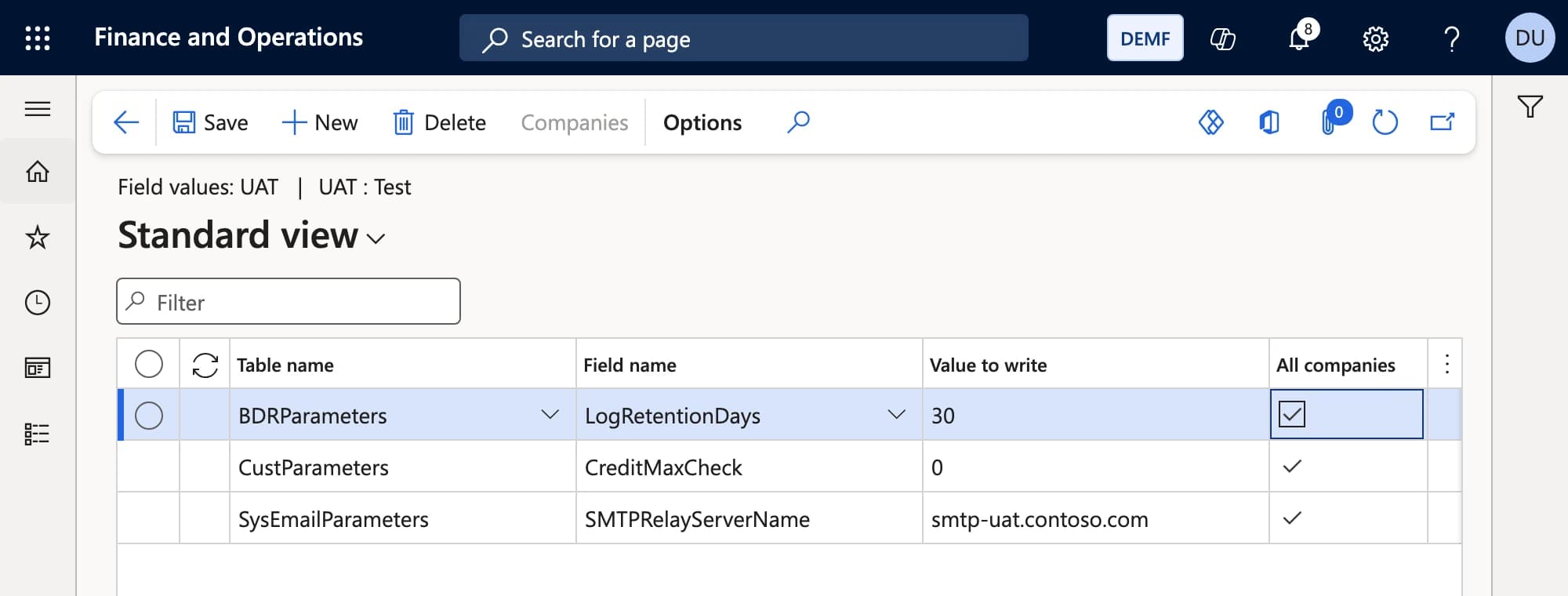The width and height of the screenshot is (1568, 596).
Task: Click the action pane search magnifier
Action: coord(798,122)
